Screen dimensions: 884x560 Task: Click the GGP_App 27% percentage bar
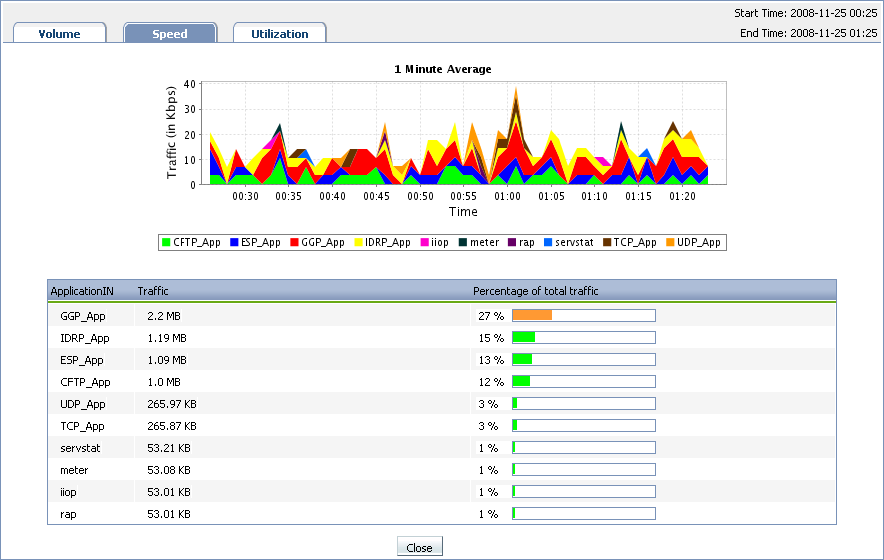tap(583, 315)
